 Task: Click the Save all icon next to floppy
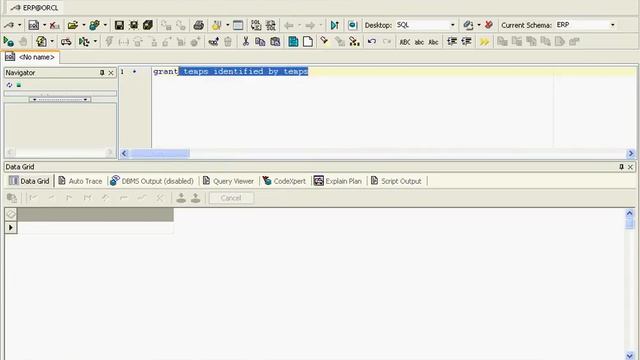click(133, 25)
